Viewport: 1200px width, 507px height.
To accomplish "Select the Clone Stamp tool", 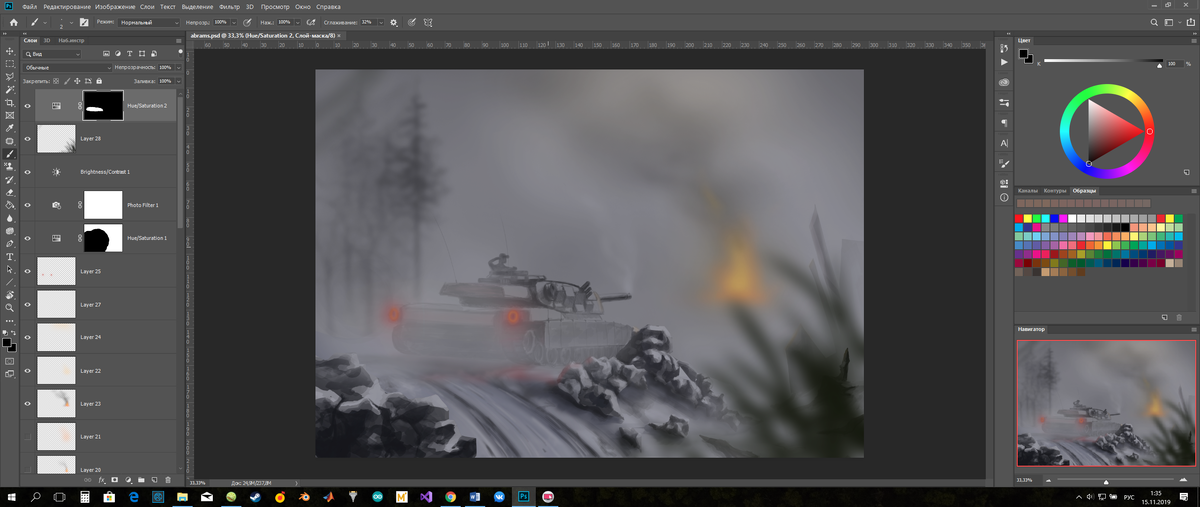I will click(10, 166).
